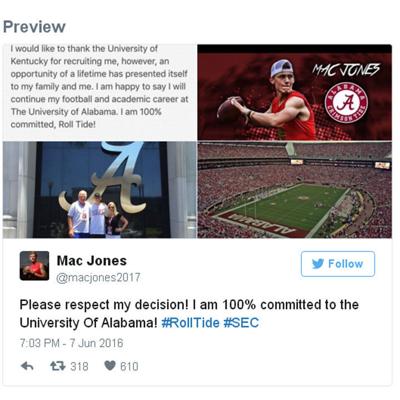Follow Mac Jones on Twitter
Image resolution: width=400 pixels, height=400 pixels.
point(338,264)
